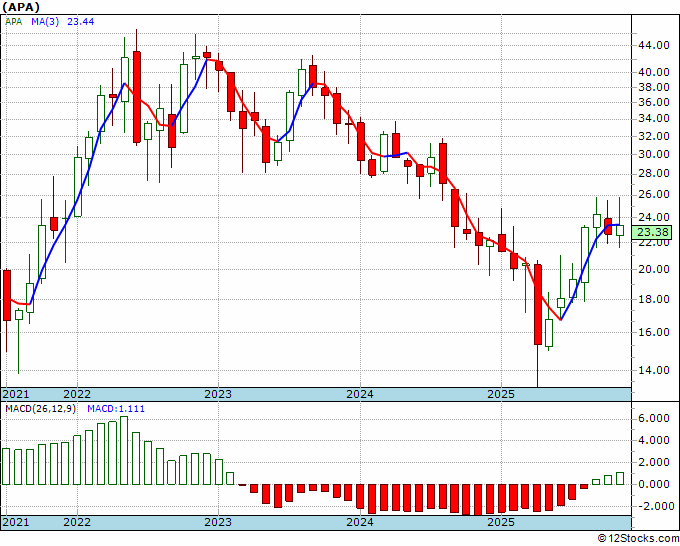Click the 18.00 price axis label
680x546 pixels.
[653, 299]
